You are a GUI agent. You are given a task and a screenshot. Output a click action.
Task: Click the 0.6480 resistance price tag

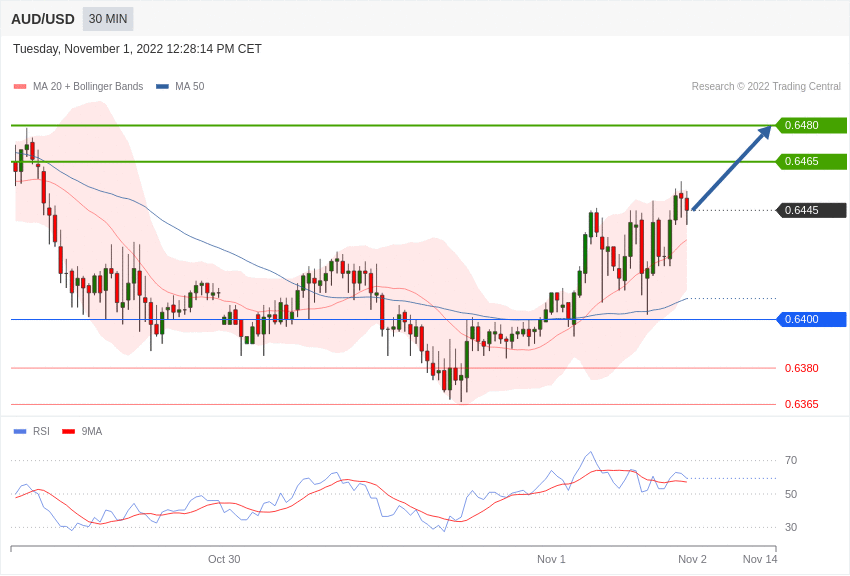point(812,126)
